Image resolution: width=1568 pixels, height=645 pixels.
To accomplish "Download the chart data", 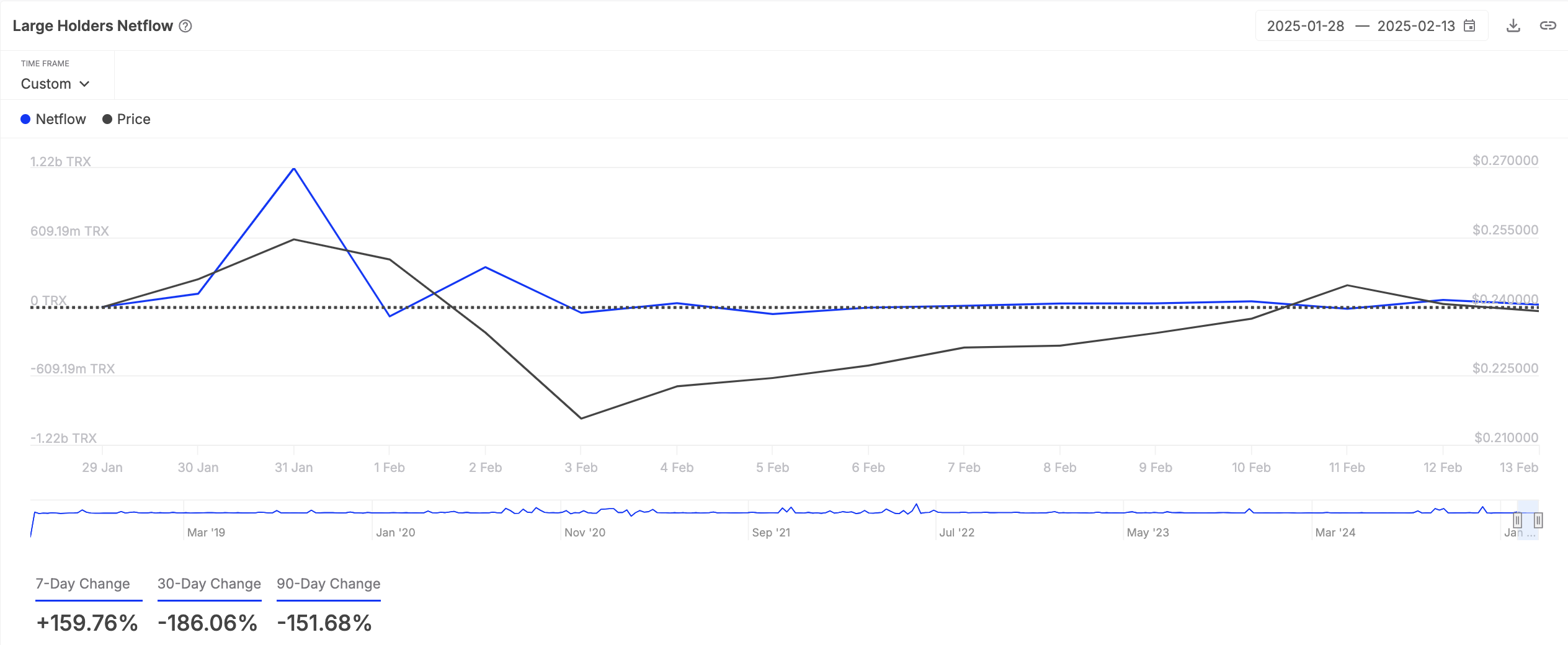I will tap(1513, 26).
